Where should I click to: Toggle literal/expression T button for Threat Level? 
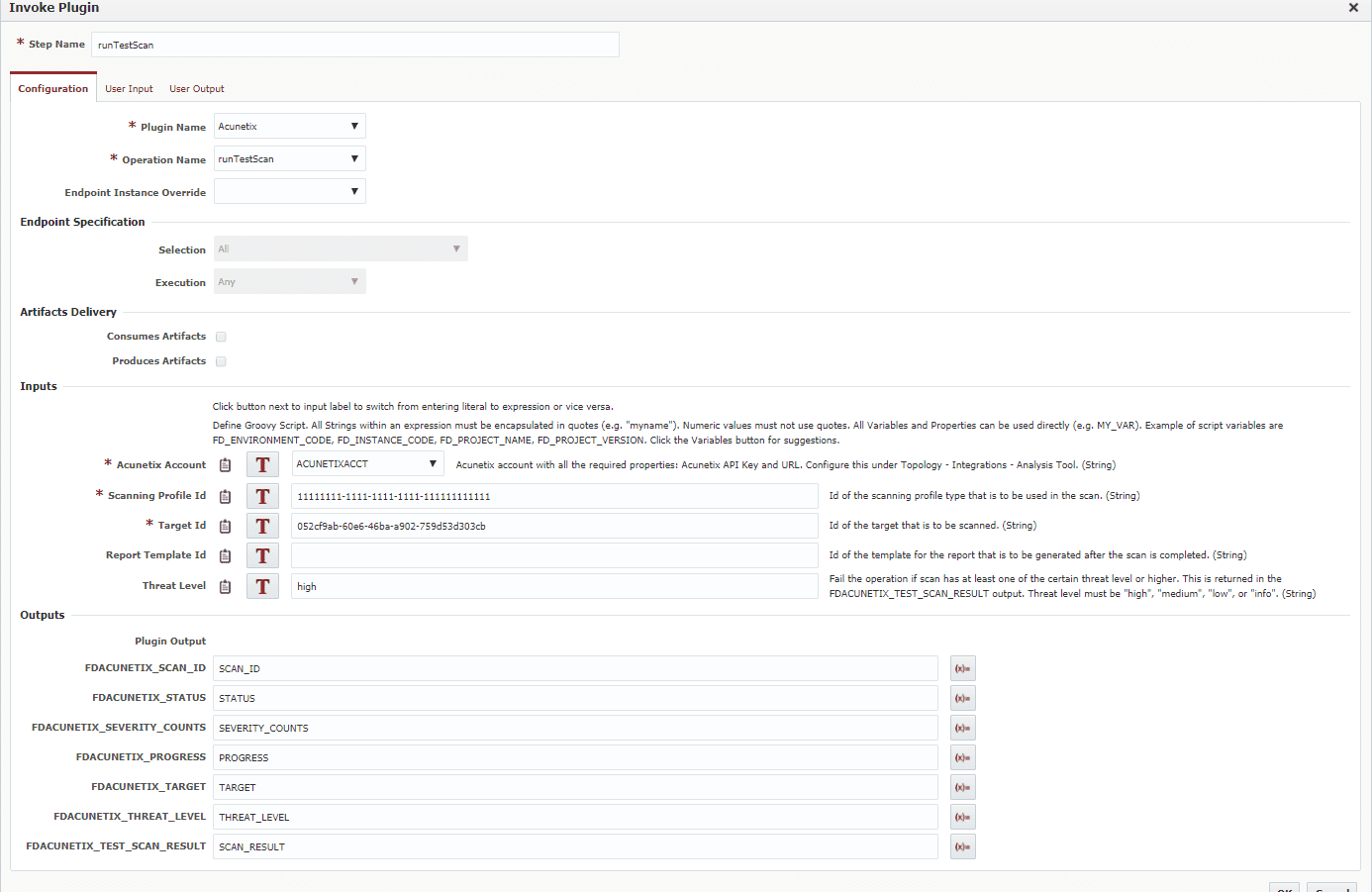[262, 586]
